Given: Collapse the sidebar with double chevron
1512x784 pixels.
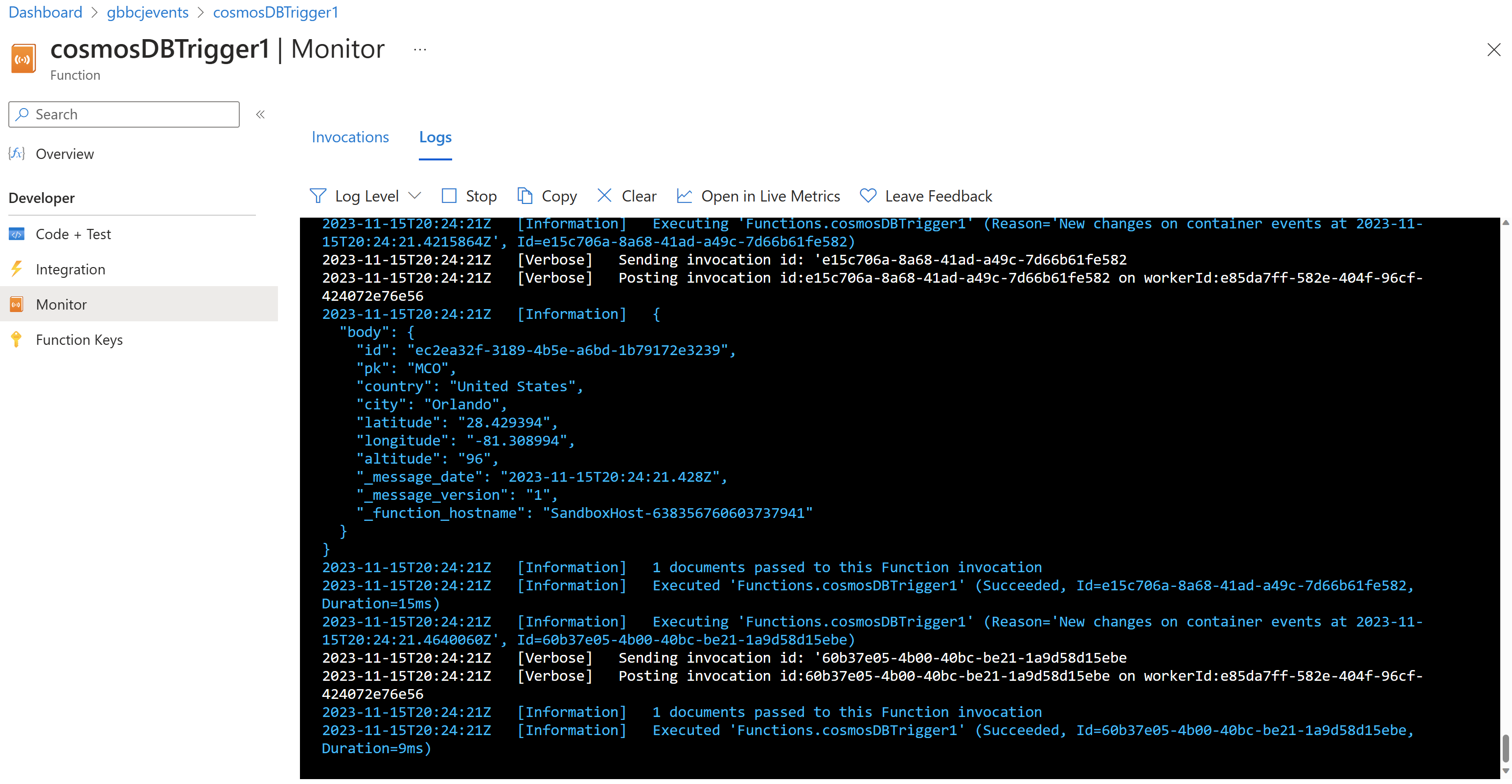Looking at the screenshot, I should (261, 114).
